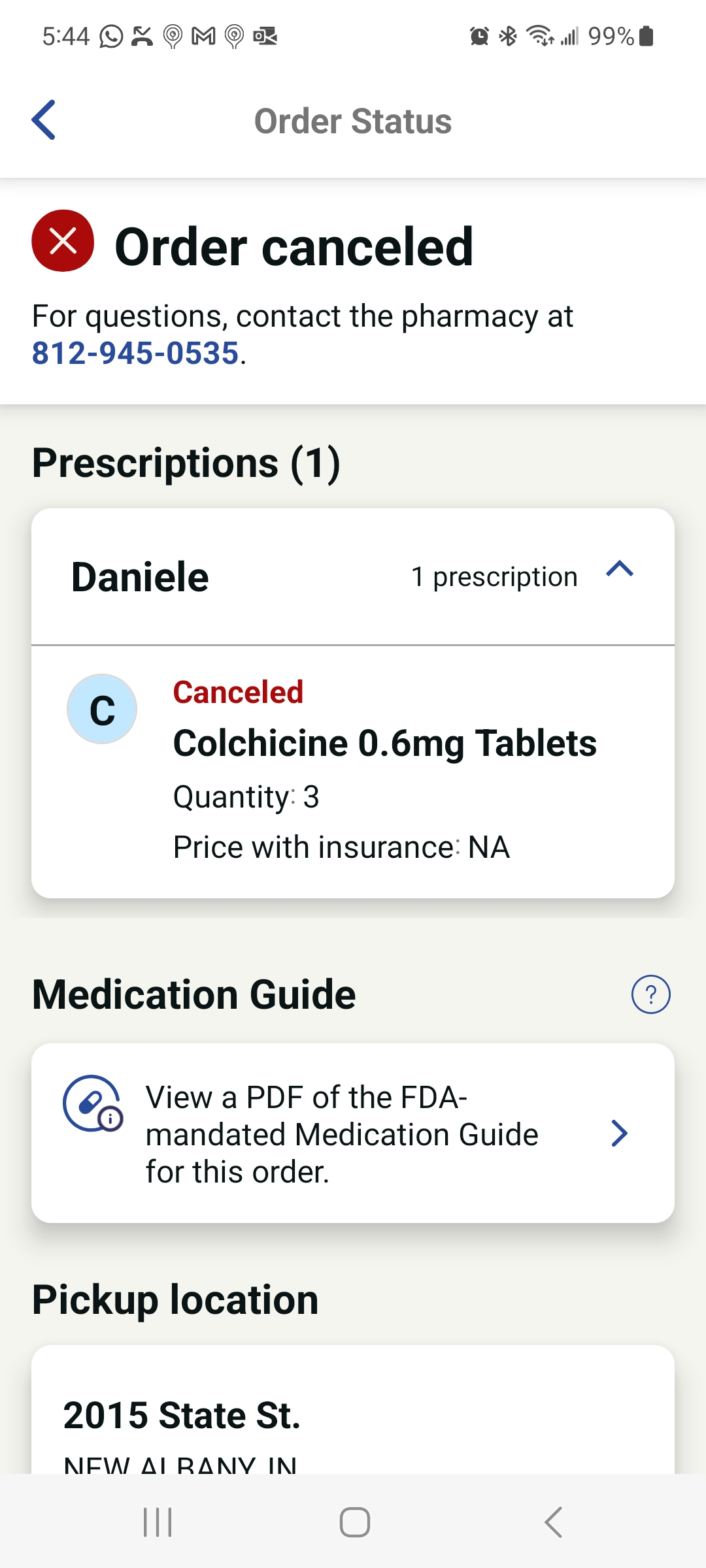Open the WhatsApp notification icon in status bar

[111, 37]
